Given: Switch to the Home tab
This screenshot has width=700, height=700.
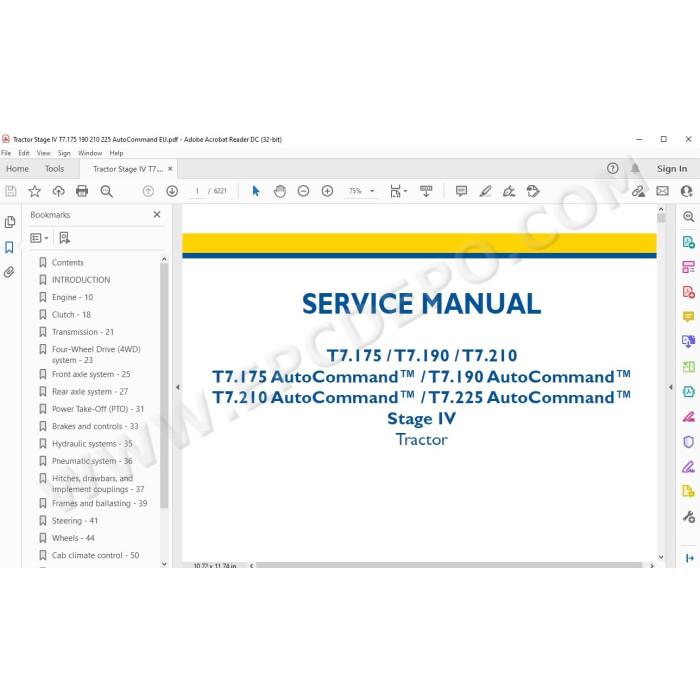Looking at the screenshot, I should pos(17,169).
